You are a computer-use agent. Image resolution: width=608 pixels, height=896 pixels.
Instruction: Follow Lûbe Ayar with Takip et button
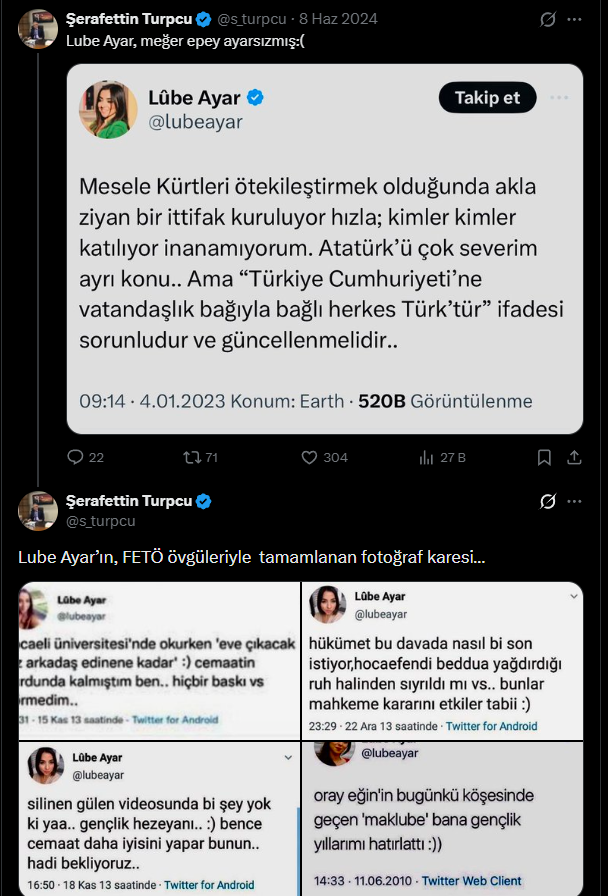click(487, 98)
